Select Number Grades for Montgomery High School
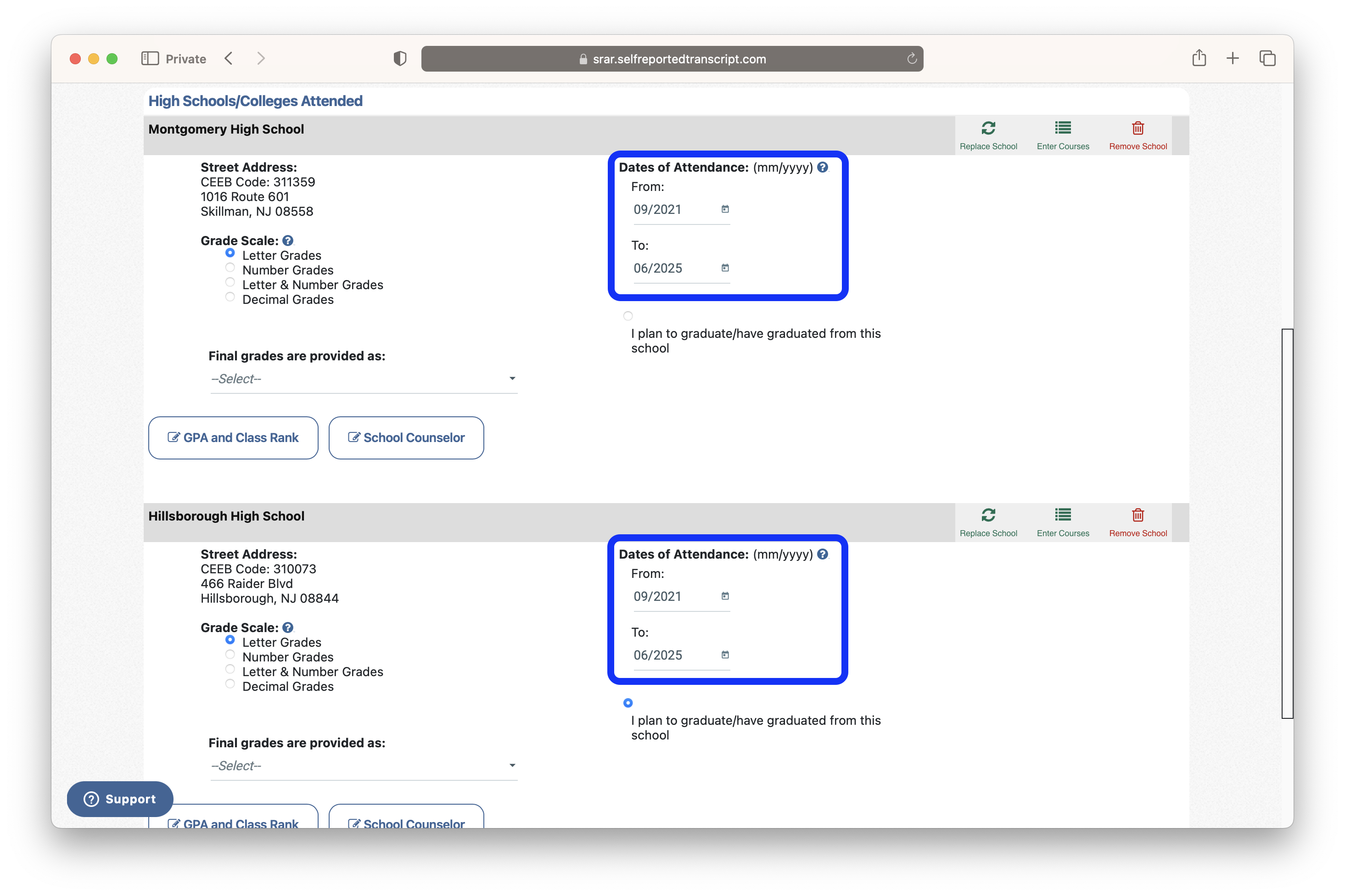Image resolution: width=1345 pixels, height=896 pixels. (x=231, y=270)
